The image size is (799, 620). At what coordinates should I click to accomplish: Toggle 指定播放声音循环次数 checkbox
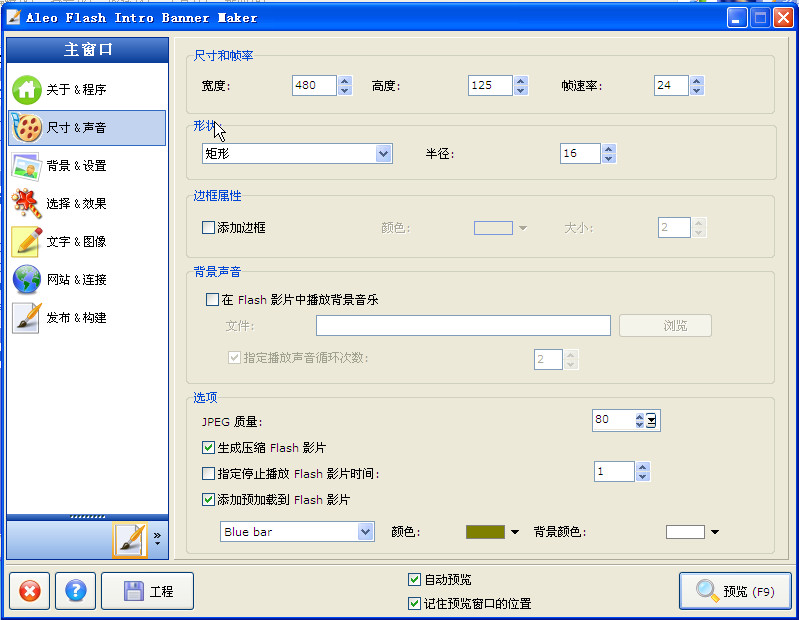coord(234,358)
